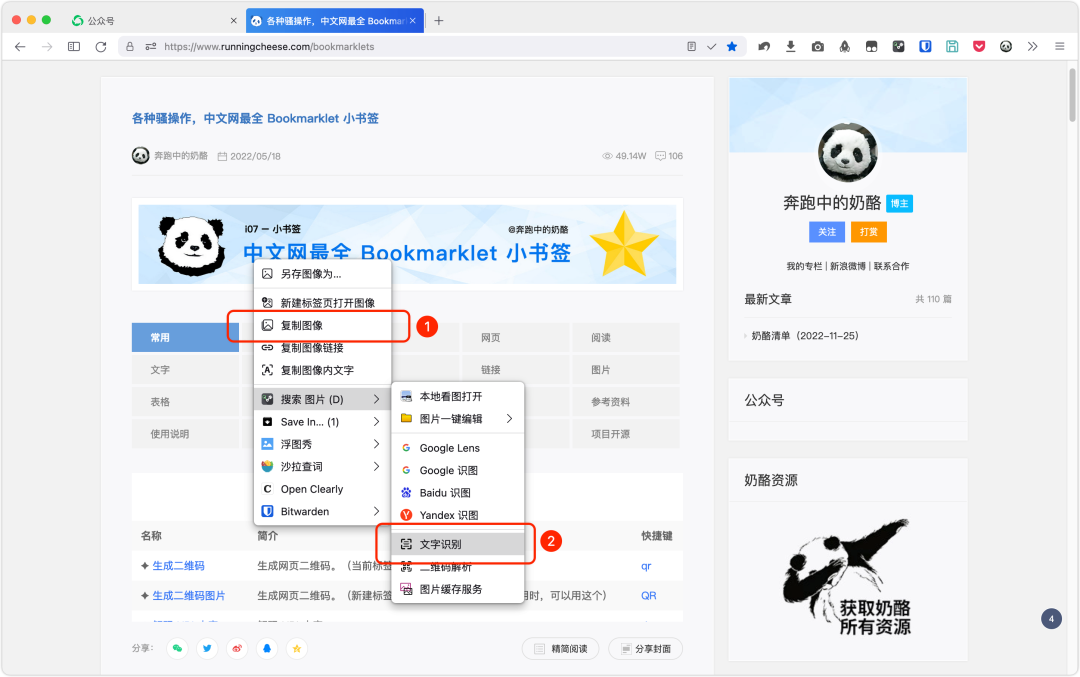The image size is (1080, 677).
Task: Click the blue bookmark star icon
Action: (x=732, y=47)
